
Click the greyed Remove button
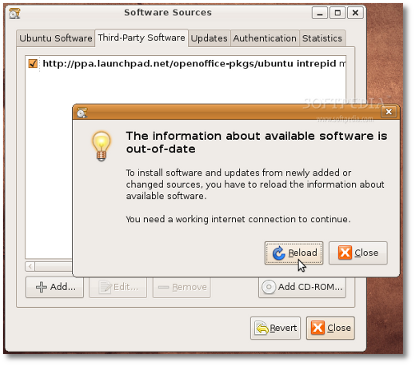click(x=182, y=287)
